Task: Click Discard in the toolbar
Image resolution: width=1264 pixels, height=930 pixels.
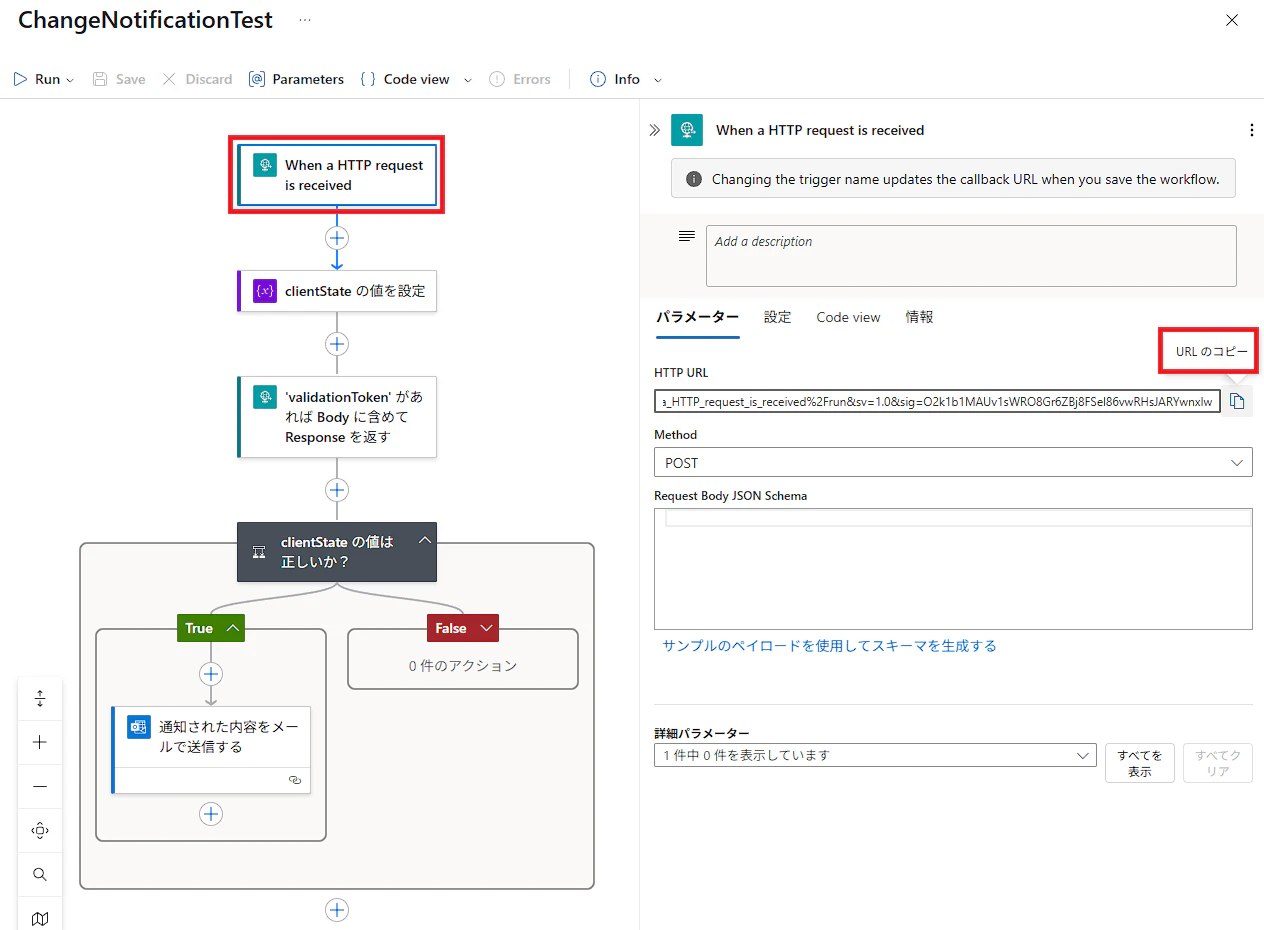Action: coord(197,79)
